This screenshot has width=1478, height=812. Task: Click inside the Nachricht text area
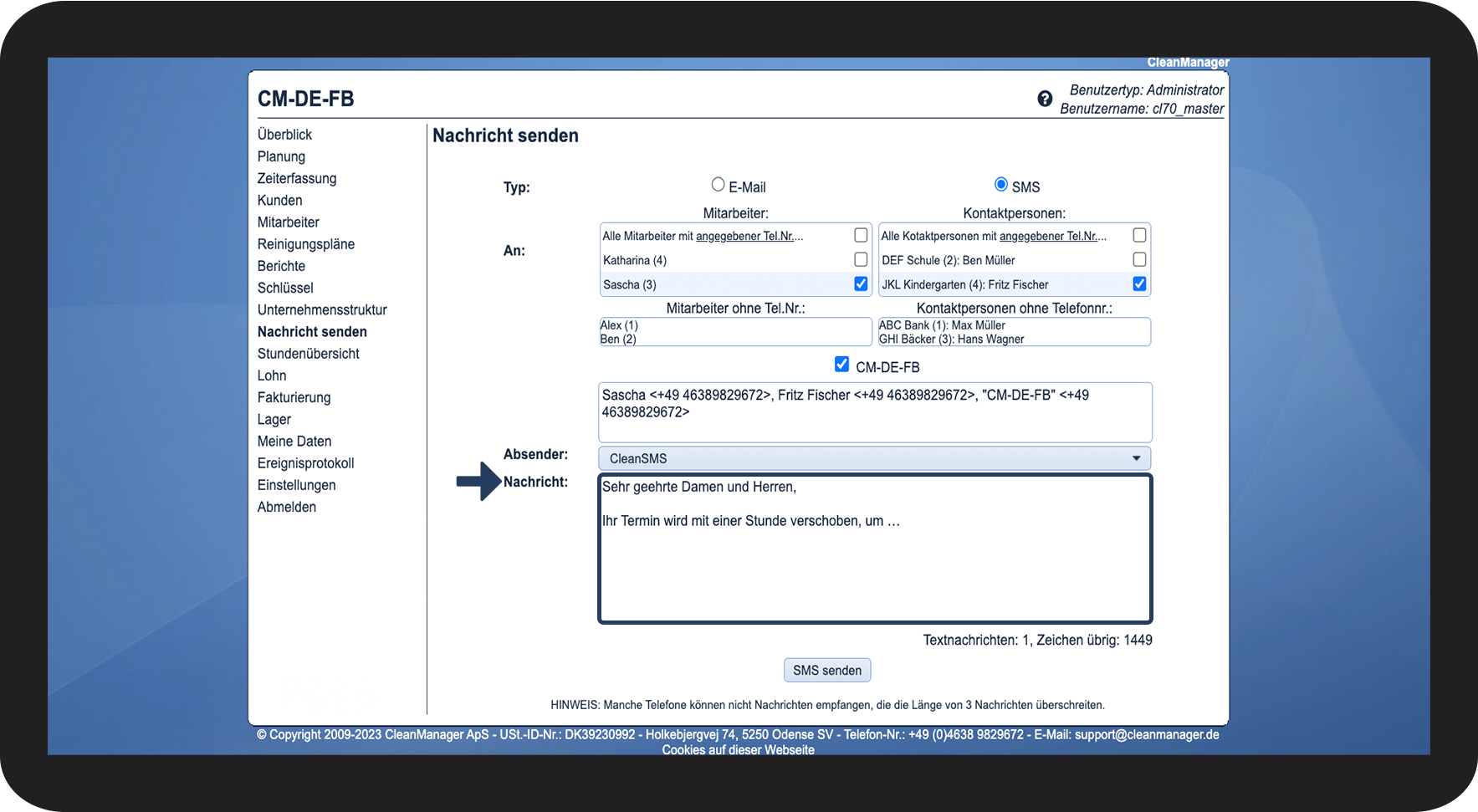pyautogui.click(x=875, y=569)
